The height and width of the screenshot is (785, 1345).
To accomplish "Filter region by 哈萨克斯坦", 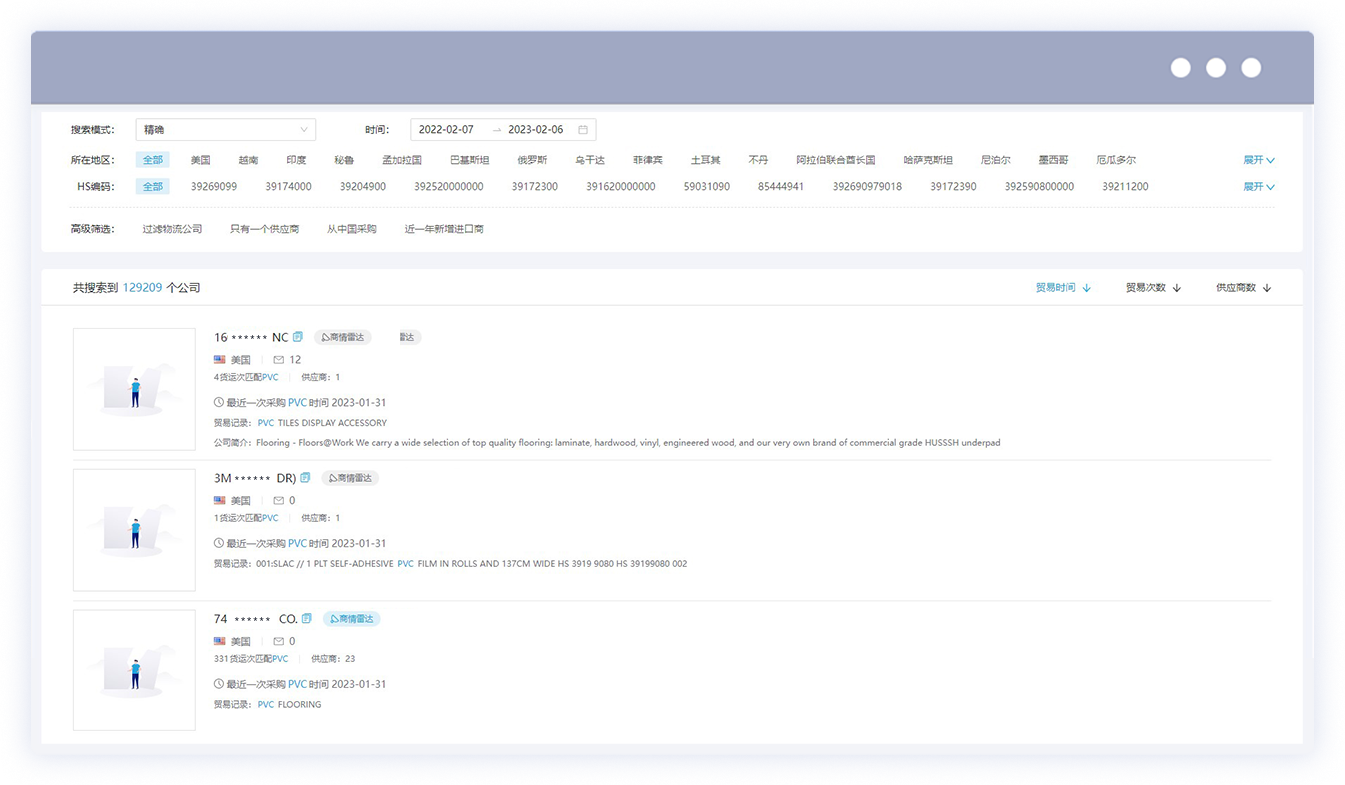I will tap(928, 159).
